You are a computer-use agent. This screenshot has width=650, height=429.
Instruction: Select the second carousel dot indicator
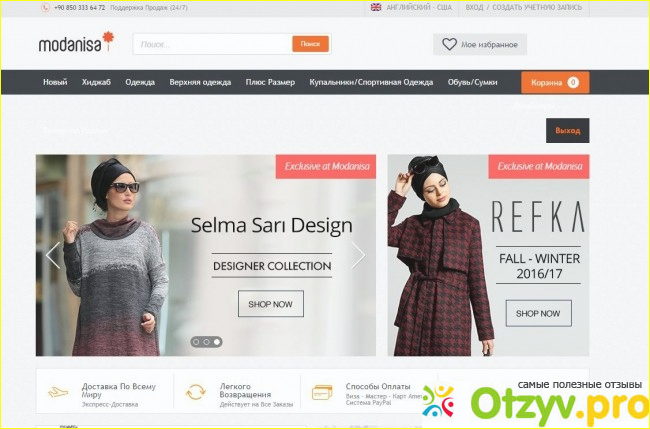pyautogui.click(x=206, y=342)
